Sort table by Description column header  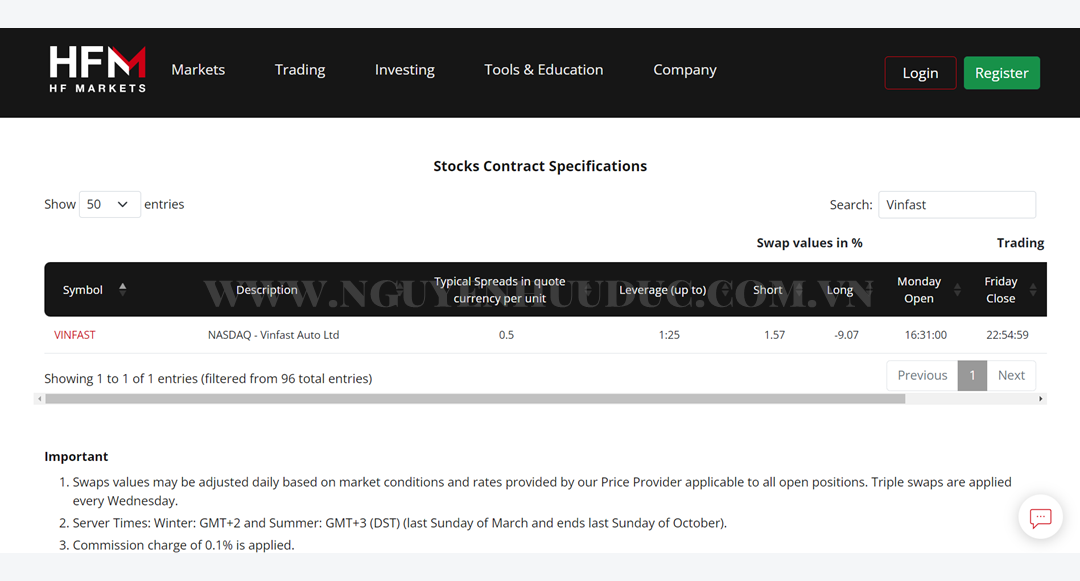pos(266,290)
